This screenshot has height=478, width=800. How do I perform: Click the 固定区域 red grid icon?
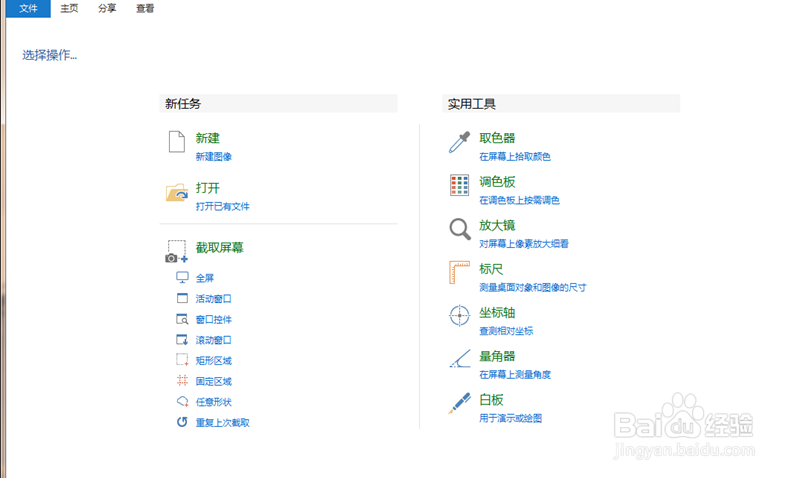(182, 381)
